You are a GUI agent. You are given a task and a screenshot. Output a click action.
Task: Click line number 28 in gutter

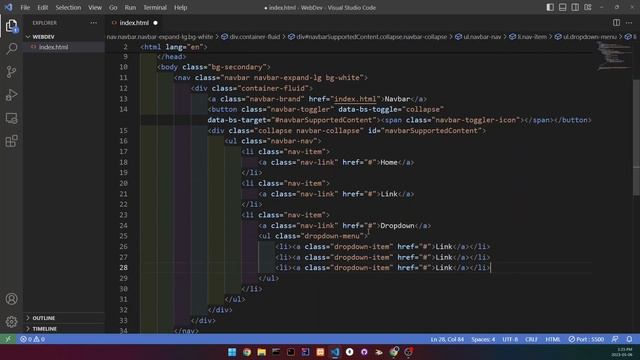tap(123, 268)
